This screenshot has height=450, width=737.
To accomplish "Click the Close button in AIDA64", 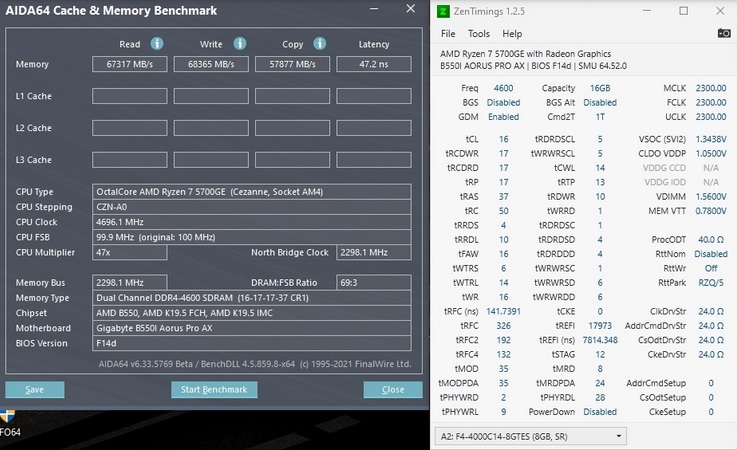I will (x=393, y=389).
